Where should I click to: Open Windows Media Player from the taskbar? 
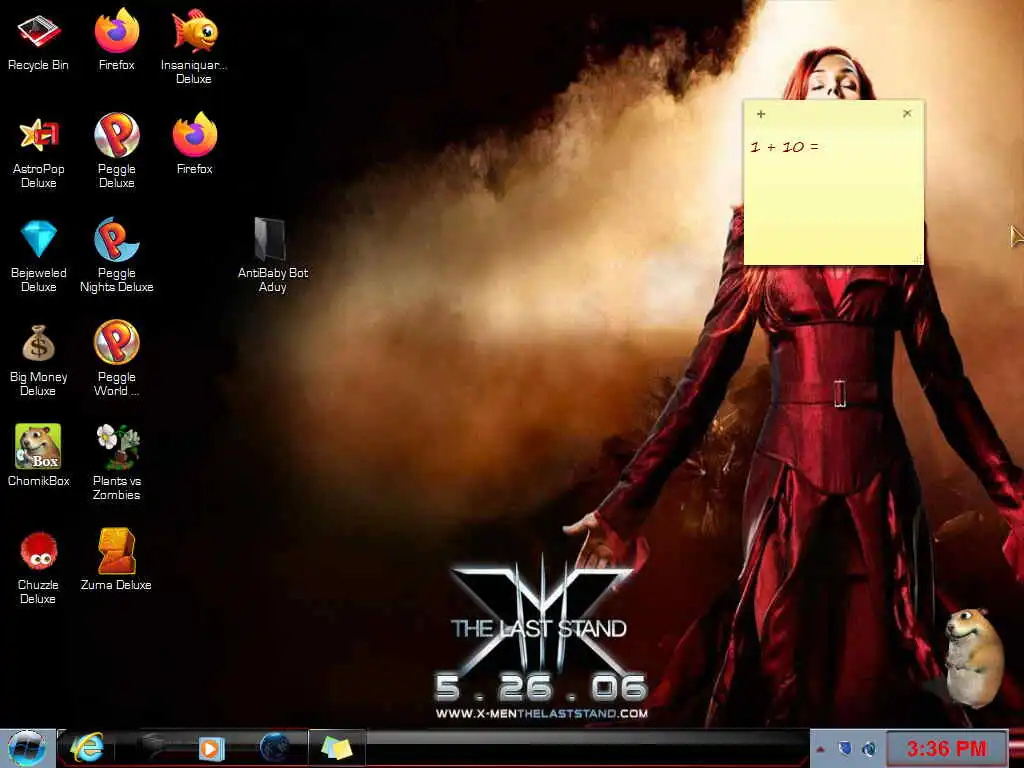[211, 748]
